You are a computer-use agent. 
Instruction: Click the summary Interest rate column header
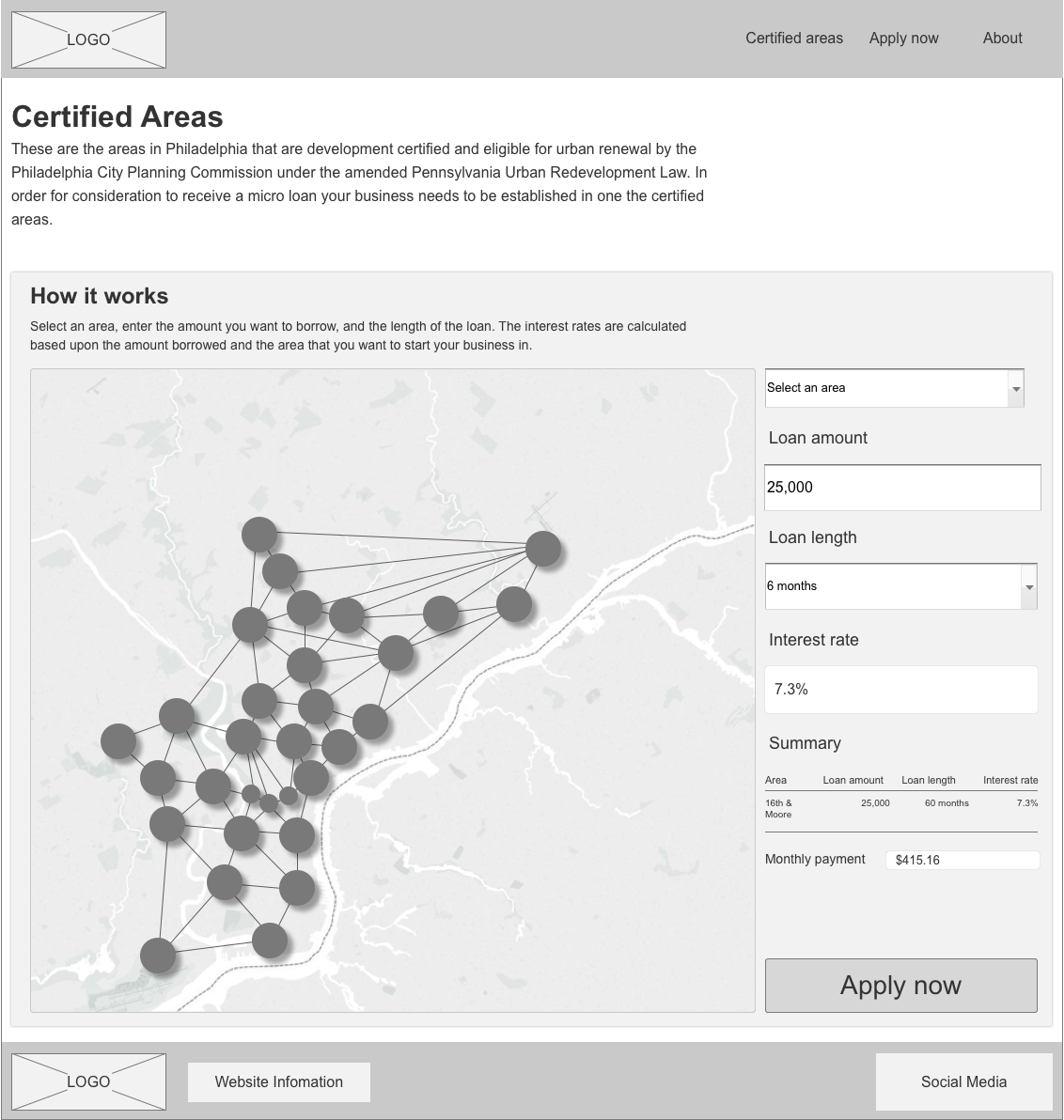point(1010,780)
